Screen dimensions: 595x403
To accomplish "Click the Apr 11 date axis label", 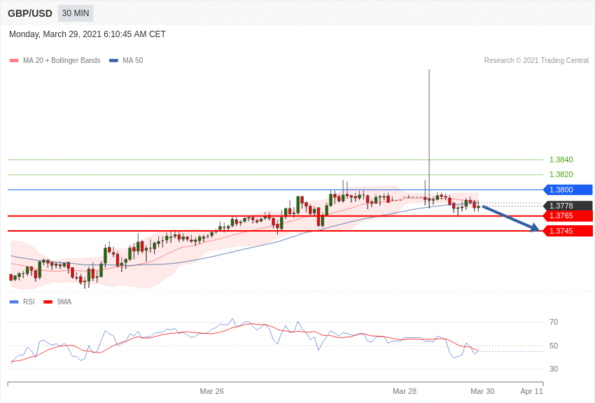I will click(532, 391).
